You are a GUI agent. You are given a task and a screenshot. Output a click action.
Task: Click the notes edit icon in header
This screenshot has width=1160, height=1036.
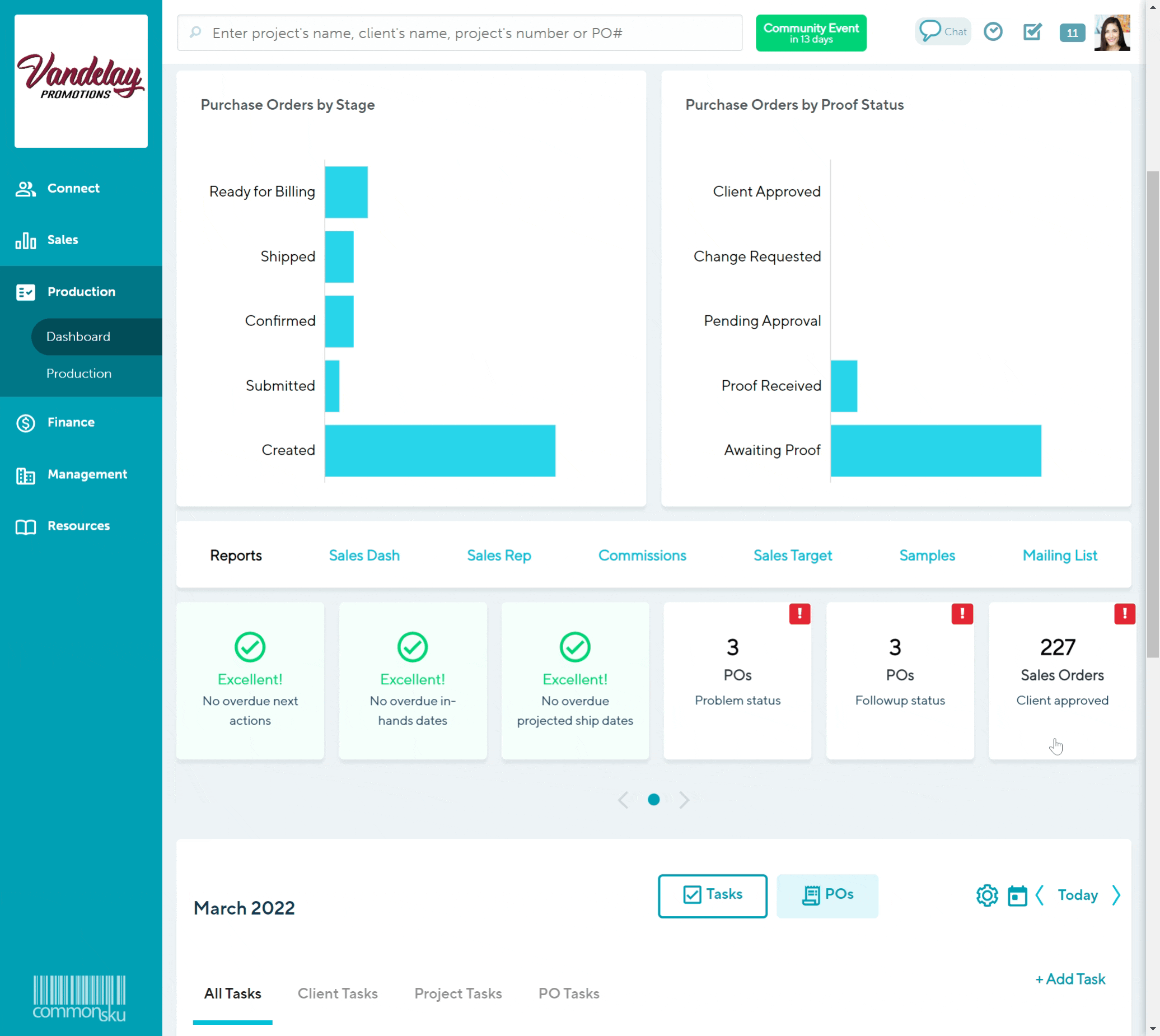tap(1032, 31)
